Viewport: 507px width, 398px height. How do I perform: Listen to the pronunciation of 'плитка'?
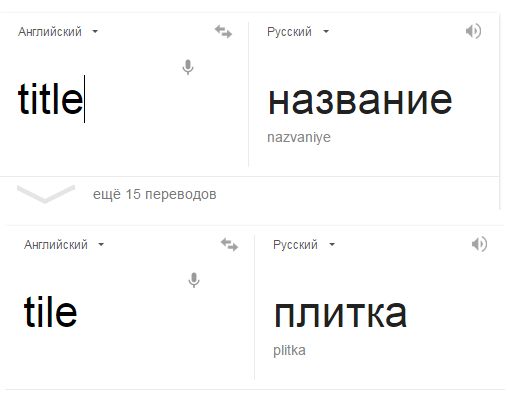coord(479,244)
